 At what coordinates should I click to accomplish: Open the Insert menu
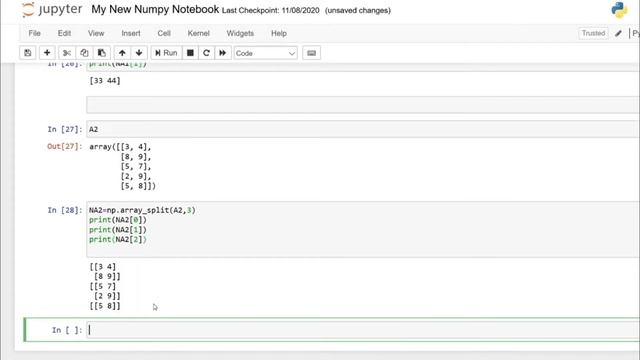click(131, 33)
